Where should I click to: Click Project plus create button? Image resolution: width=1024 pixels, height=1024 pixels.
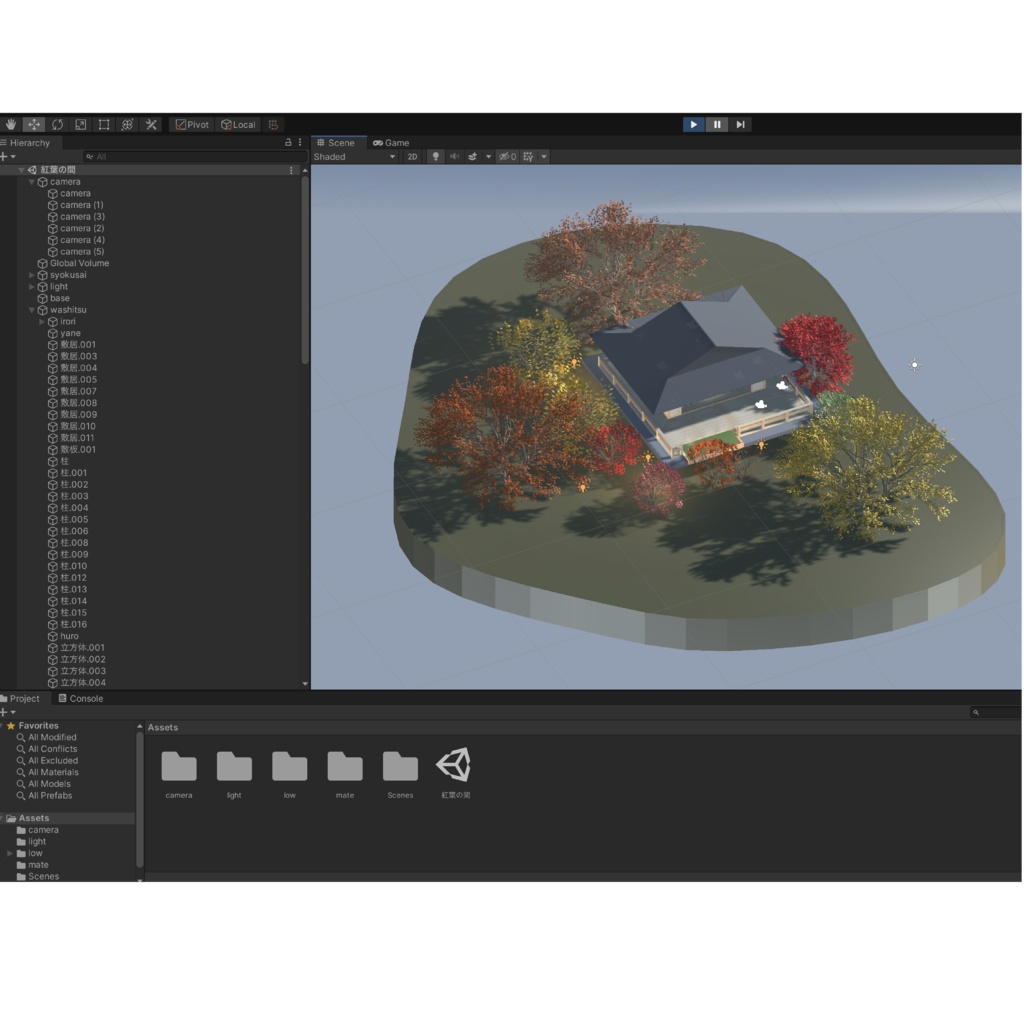pos(8,712)
